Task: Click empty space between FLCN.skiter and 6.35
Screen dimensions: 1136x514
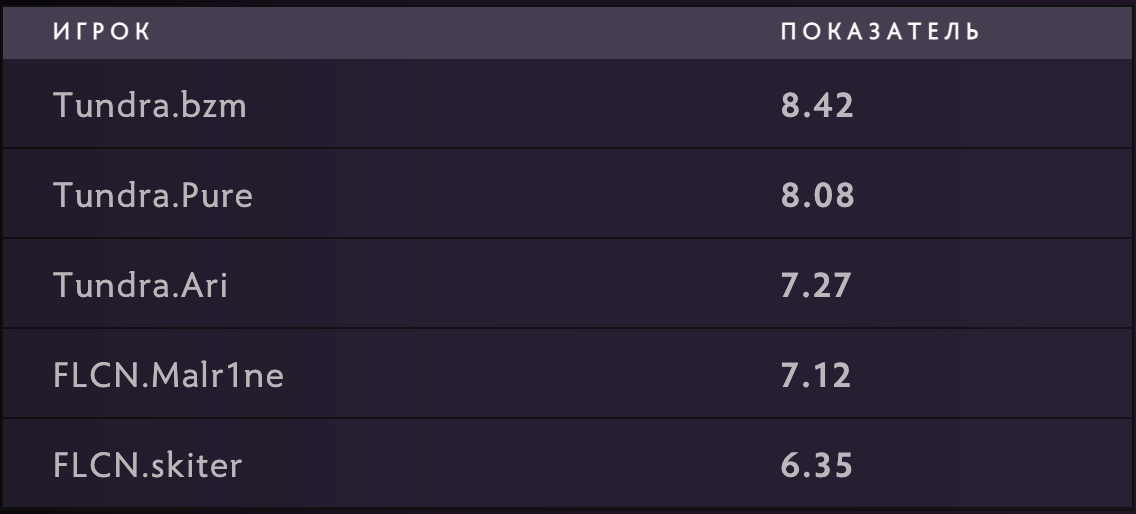Action: (x=510, y=466)
